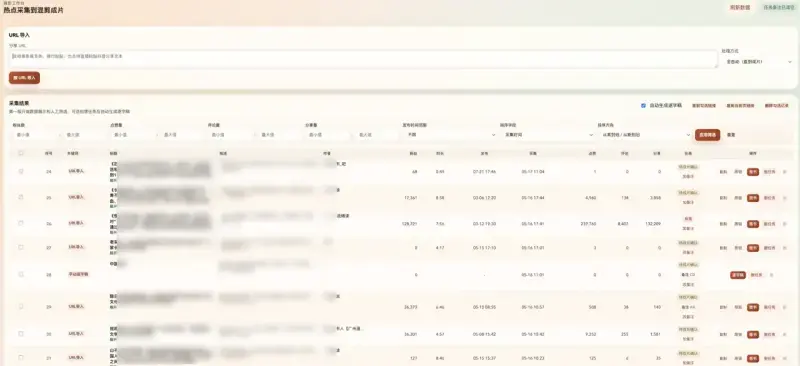The width and height of the screenshot is (800, 366).
Task: Click the 重置 link beside the filter button
Action: [731, 135]
